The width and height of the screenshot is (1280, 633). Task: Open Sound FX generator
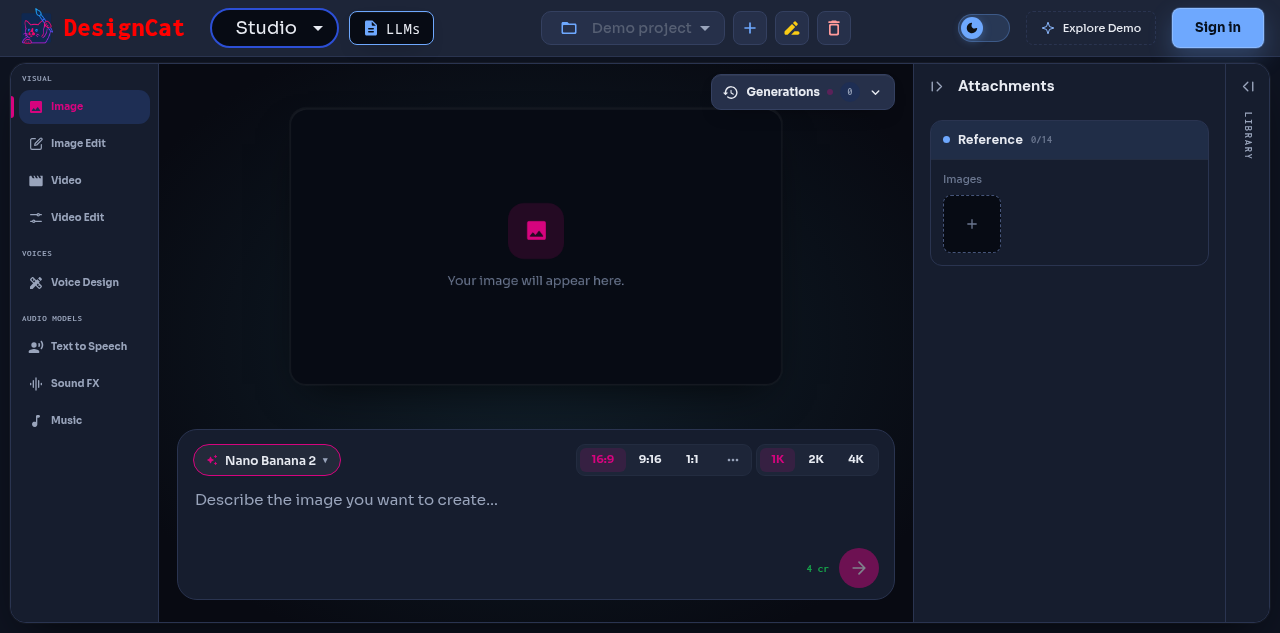84,384
